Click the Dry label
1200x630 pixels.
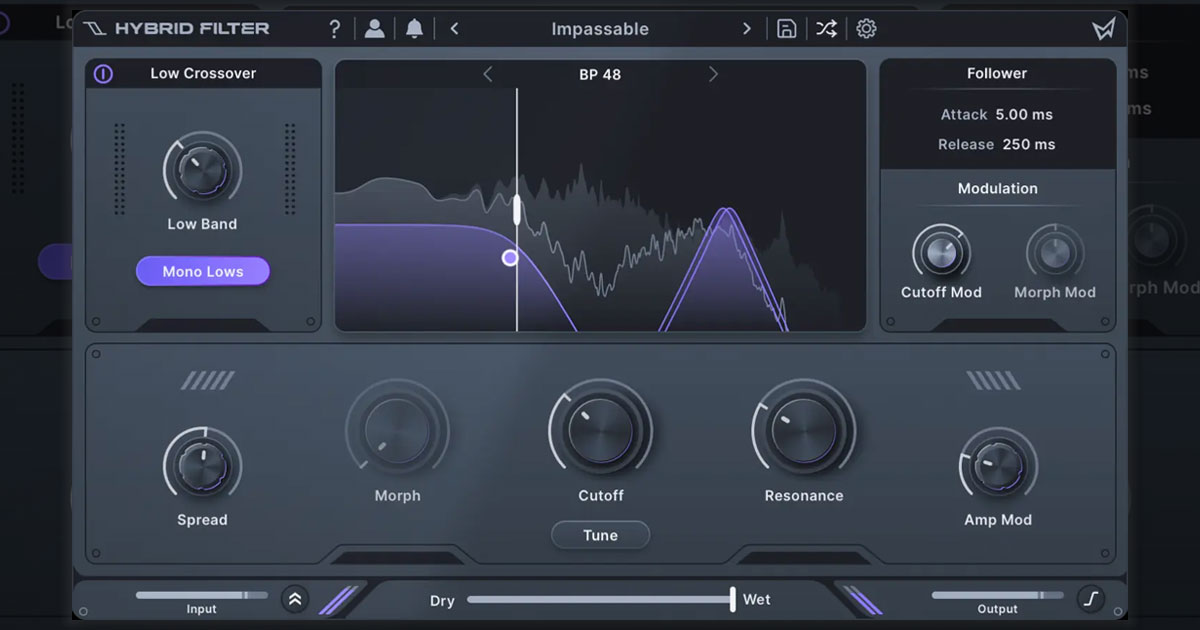pos(442,601)
